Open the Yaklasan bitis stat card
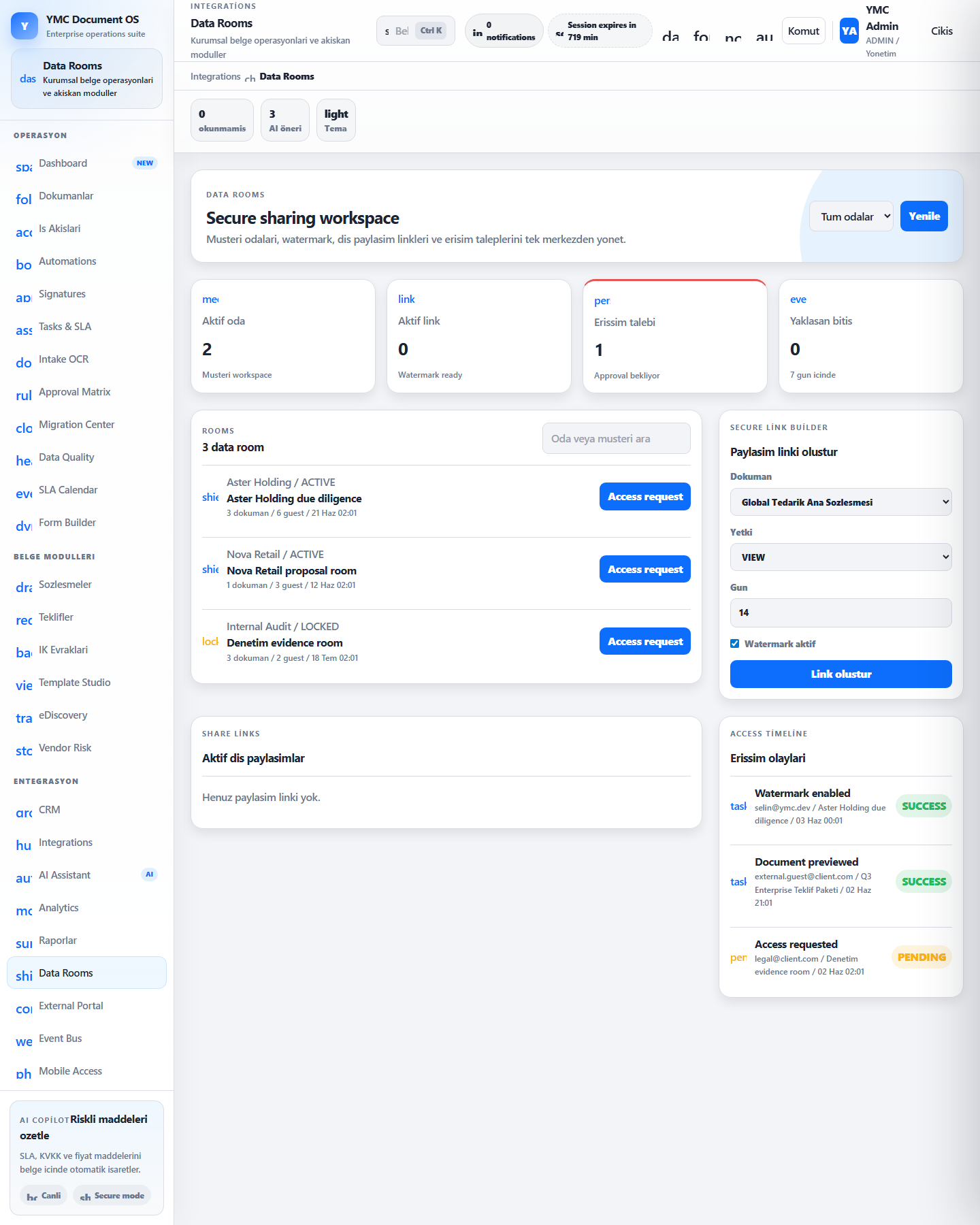 [871, 336]
